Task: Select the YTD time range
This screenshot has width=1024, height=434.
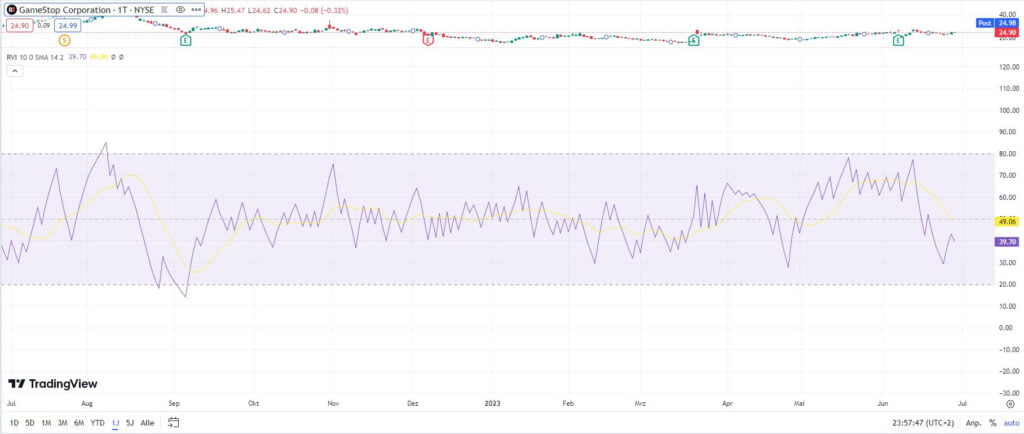Action: pos(97,423)
